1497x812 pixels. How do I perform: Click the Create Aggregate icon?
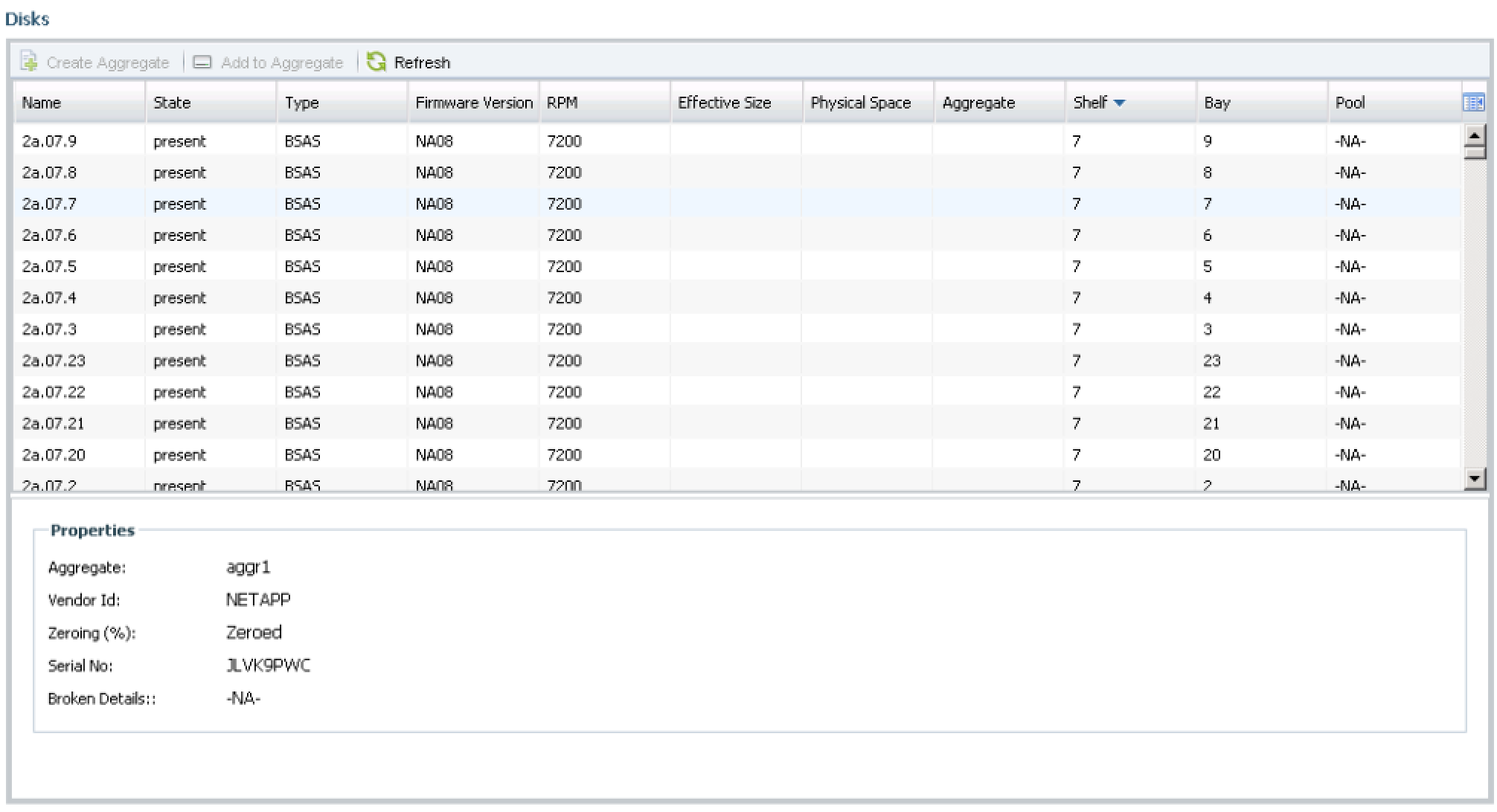point(29,62)
